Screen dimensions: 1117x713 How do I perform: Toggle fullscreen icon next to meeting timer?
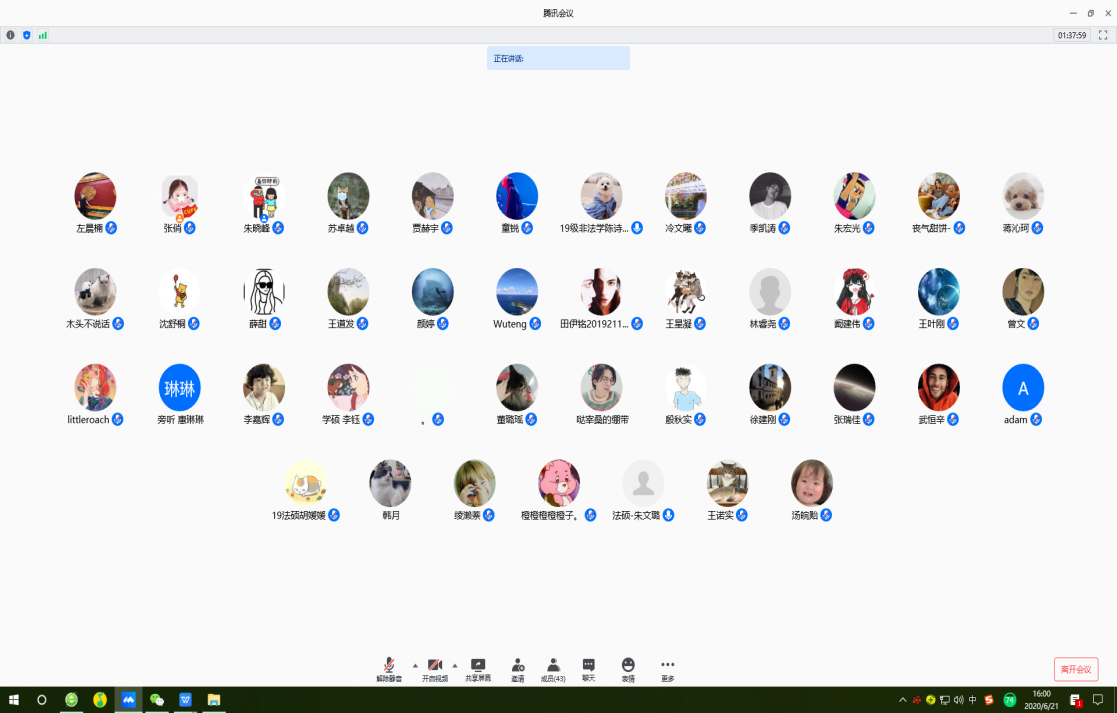1103,35
